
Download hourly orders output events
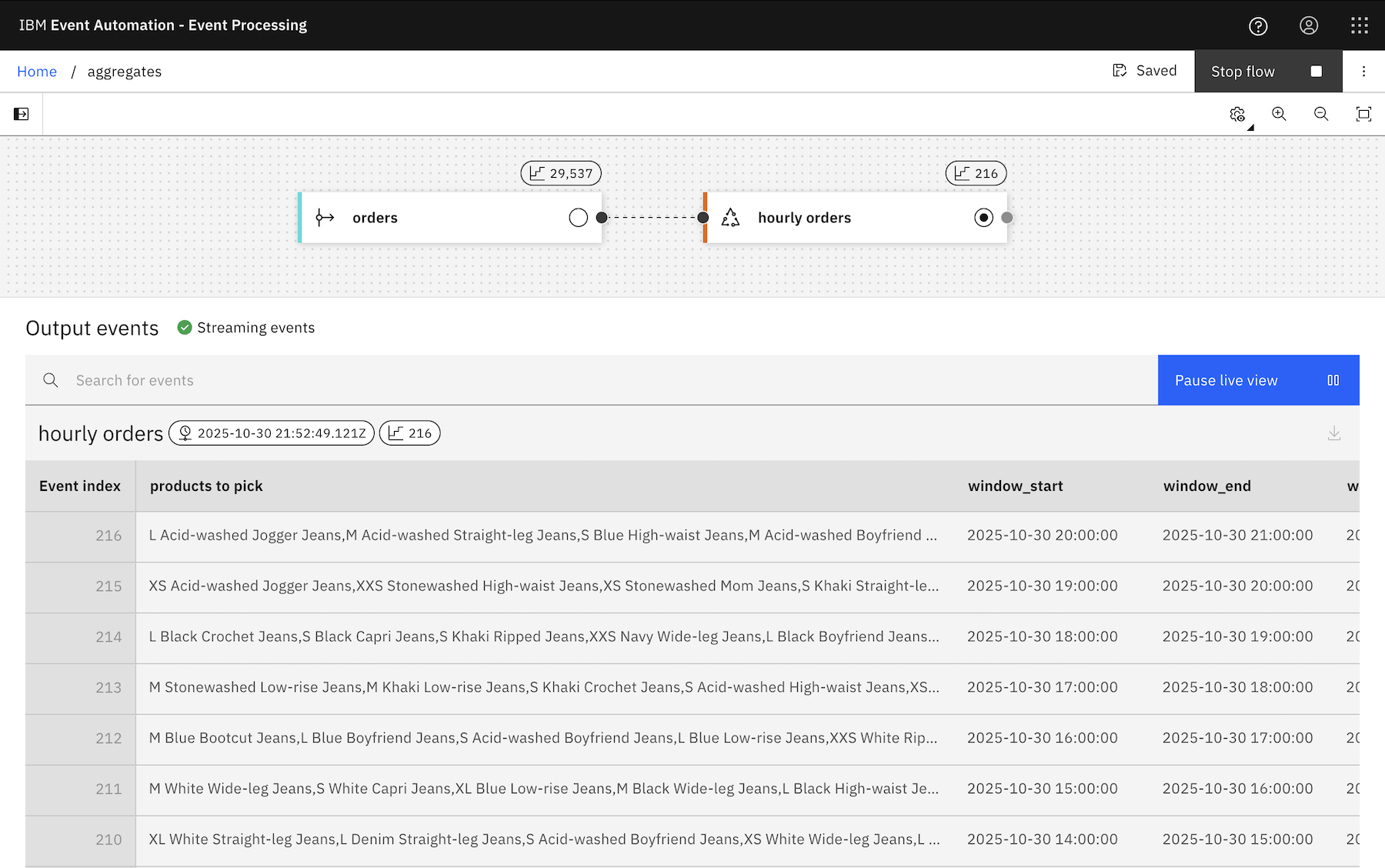click(x=1334, y=434)
